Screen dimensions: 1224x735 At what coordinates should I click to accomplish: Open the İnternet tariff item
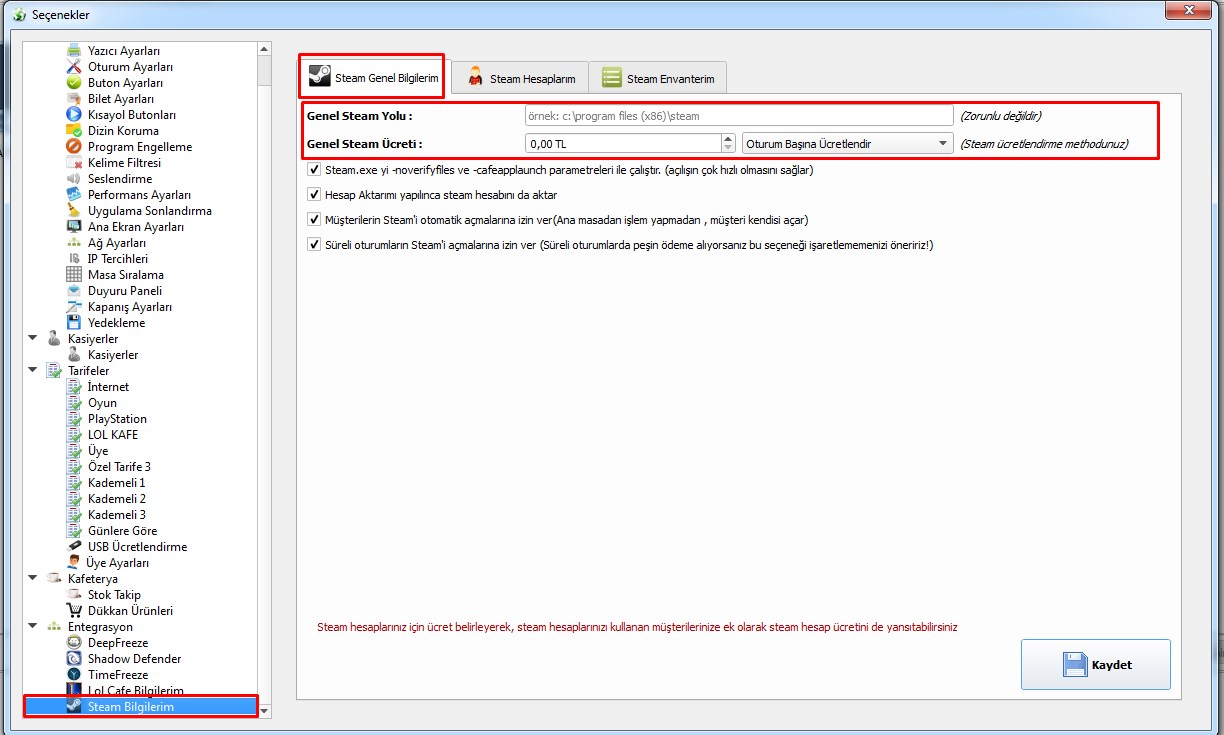(108, 387)
